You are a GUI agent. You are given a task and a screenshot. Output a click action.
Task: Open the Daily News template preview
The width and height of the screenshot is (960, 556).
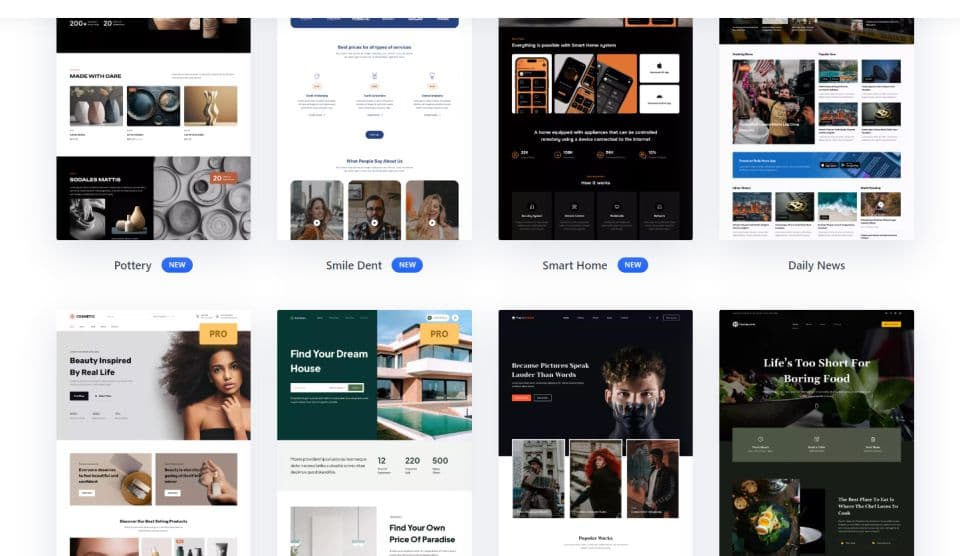click(816, 129)
